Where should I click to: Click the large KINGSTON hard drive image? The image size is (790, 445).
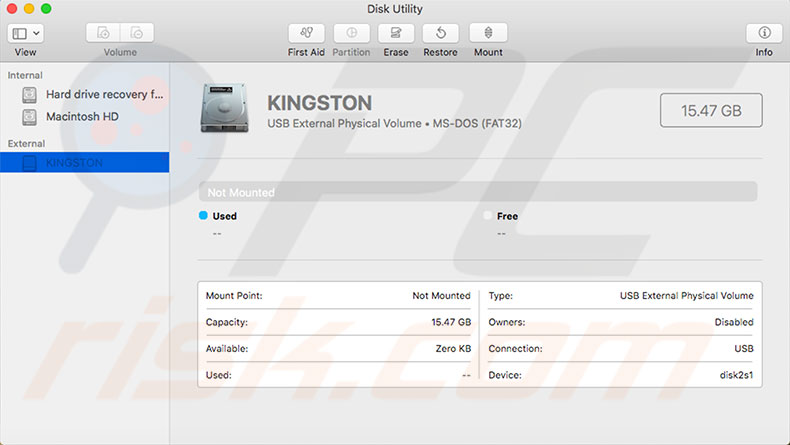click(x=225, y=108)
